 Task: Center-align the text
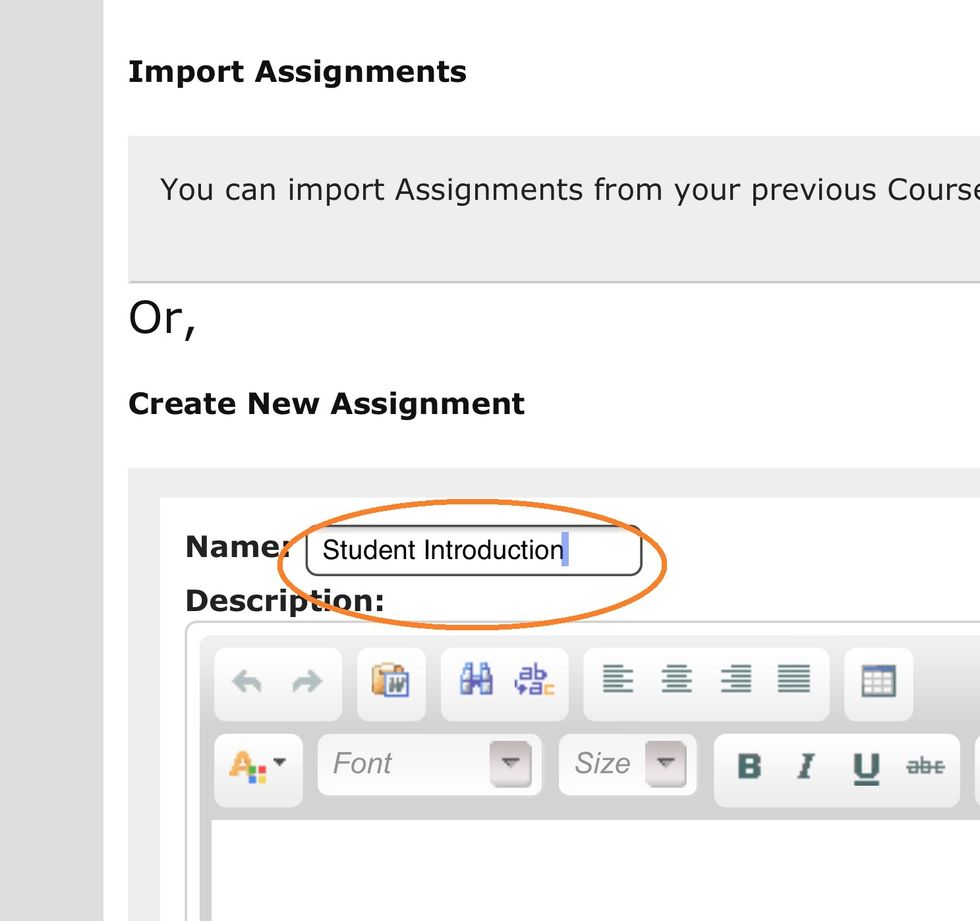tap(676, 679)
